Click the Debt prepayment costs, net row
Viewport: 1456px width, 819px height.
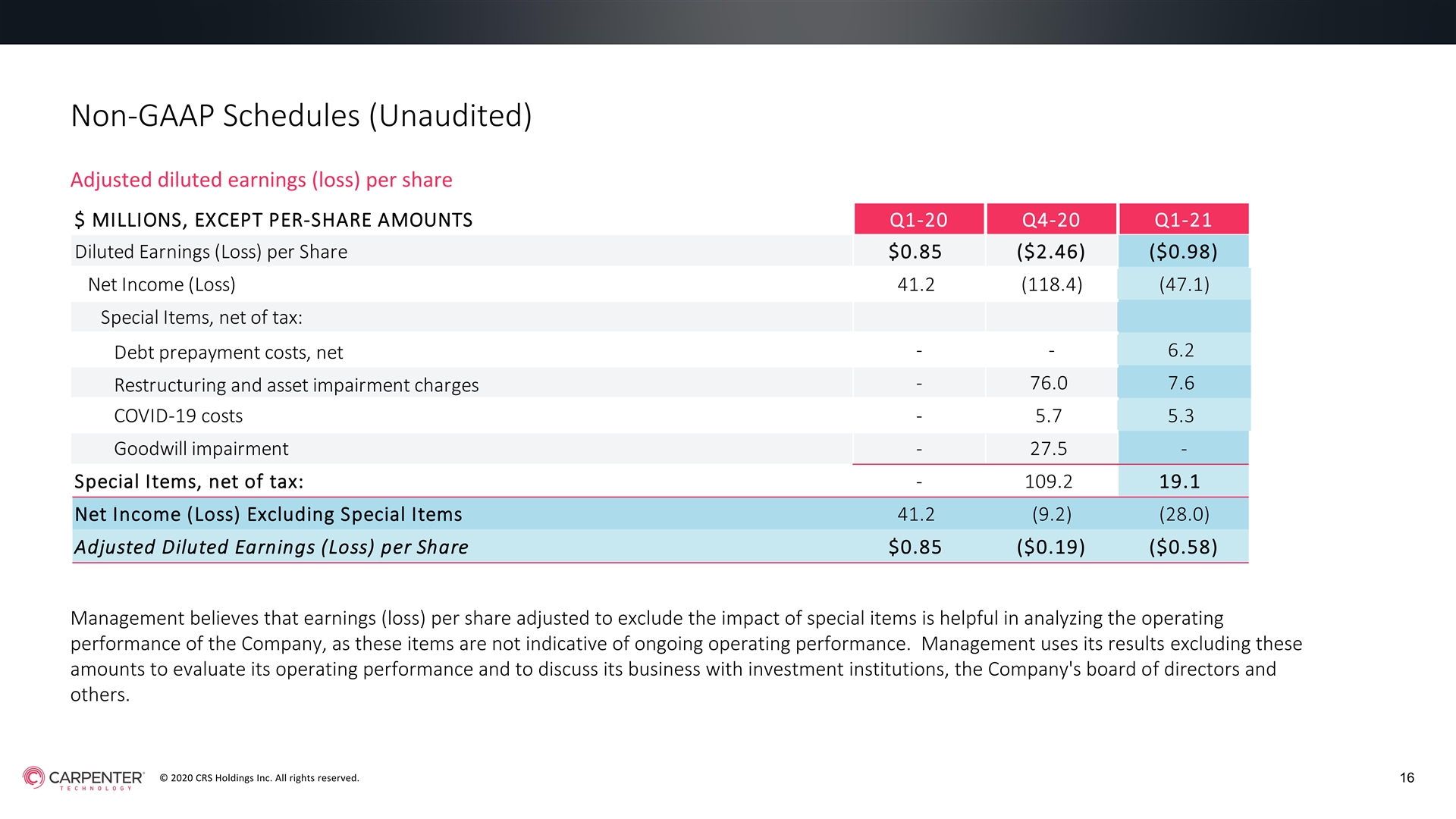coord(660,351)
